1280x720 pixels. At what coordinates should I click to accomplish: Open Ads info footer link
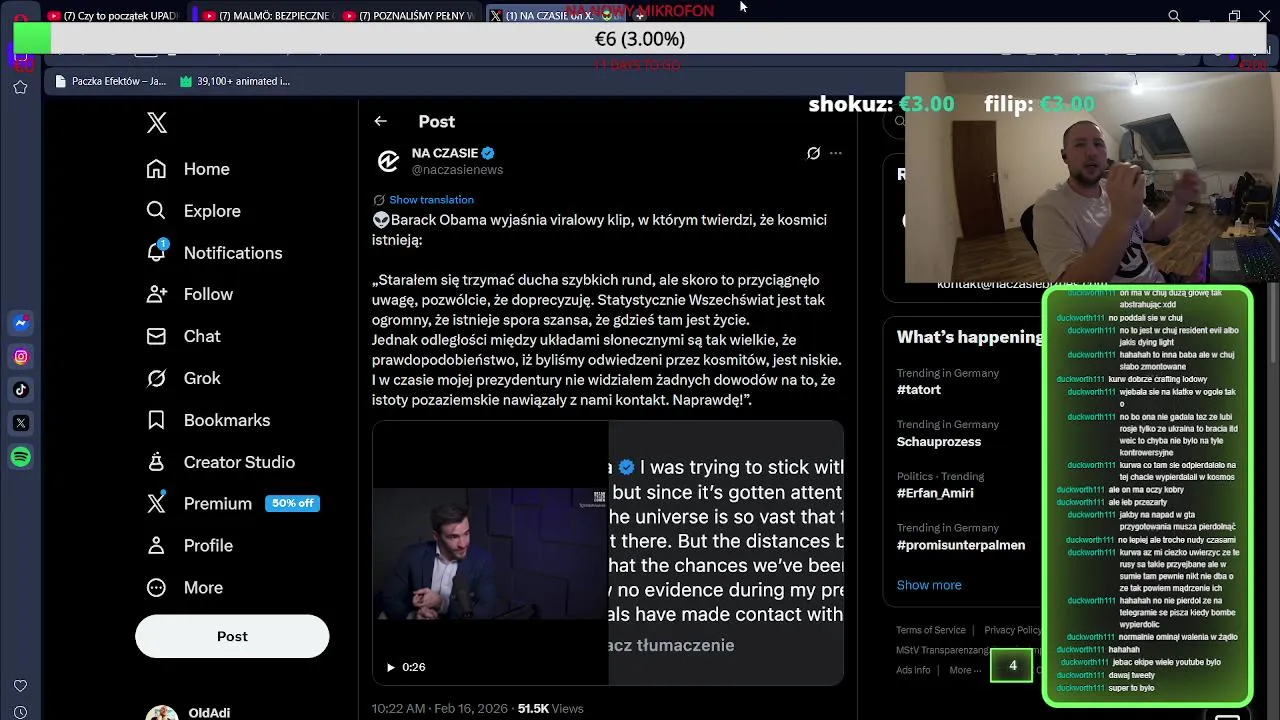pyautogui.click(x=913, y=670)
